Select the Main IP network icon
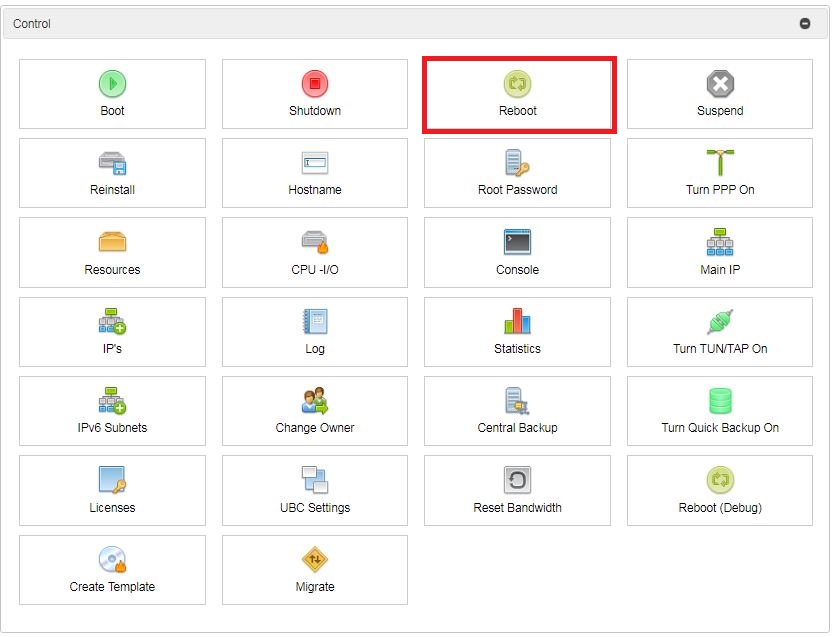This screenshot has width=834, height=637. click(720, 242)
